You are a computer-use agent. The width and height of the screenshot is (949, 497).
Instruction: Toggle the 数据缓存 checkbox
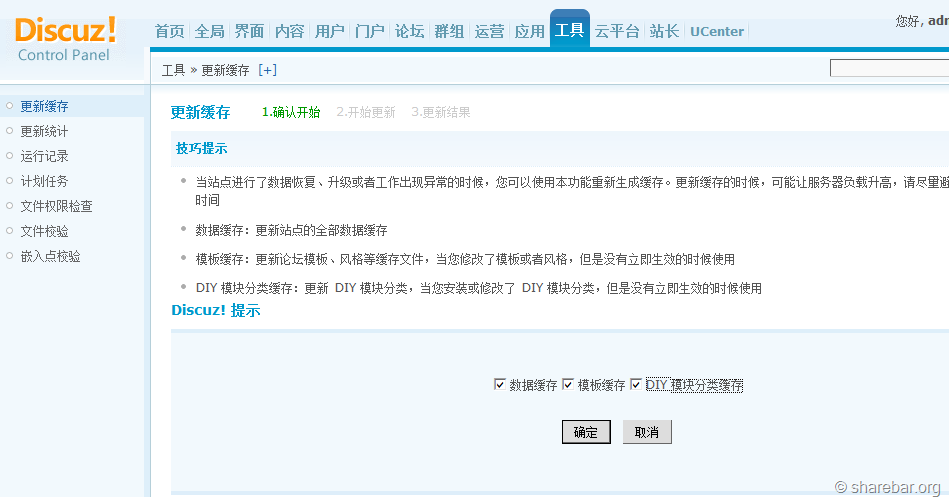tap(500, 385)
